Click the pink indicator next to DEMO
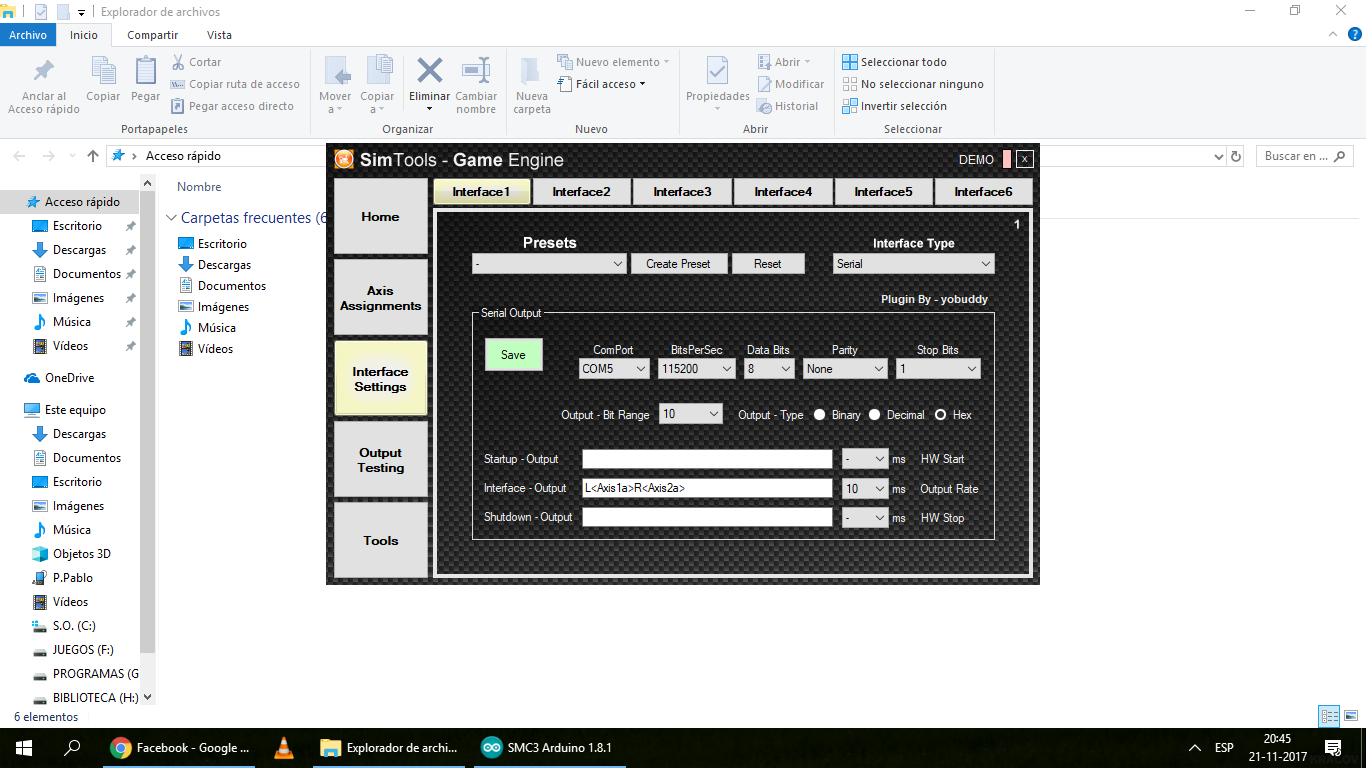This screenshot has width=1366, height=768. pos(1007,159)
